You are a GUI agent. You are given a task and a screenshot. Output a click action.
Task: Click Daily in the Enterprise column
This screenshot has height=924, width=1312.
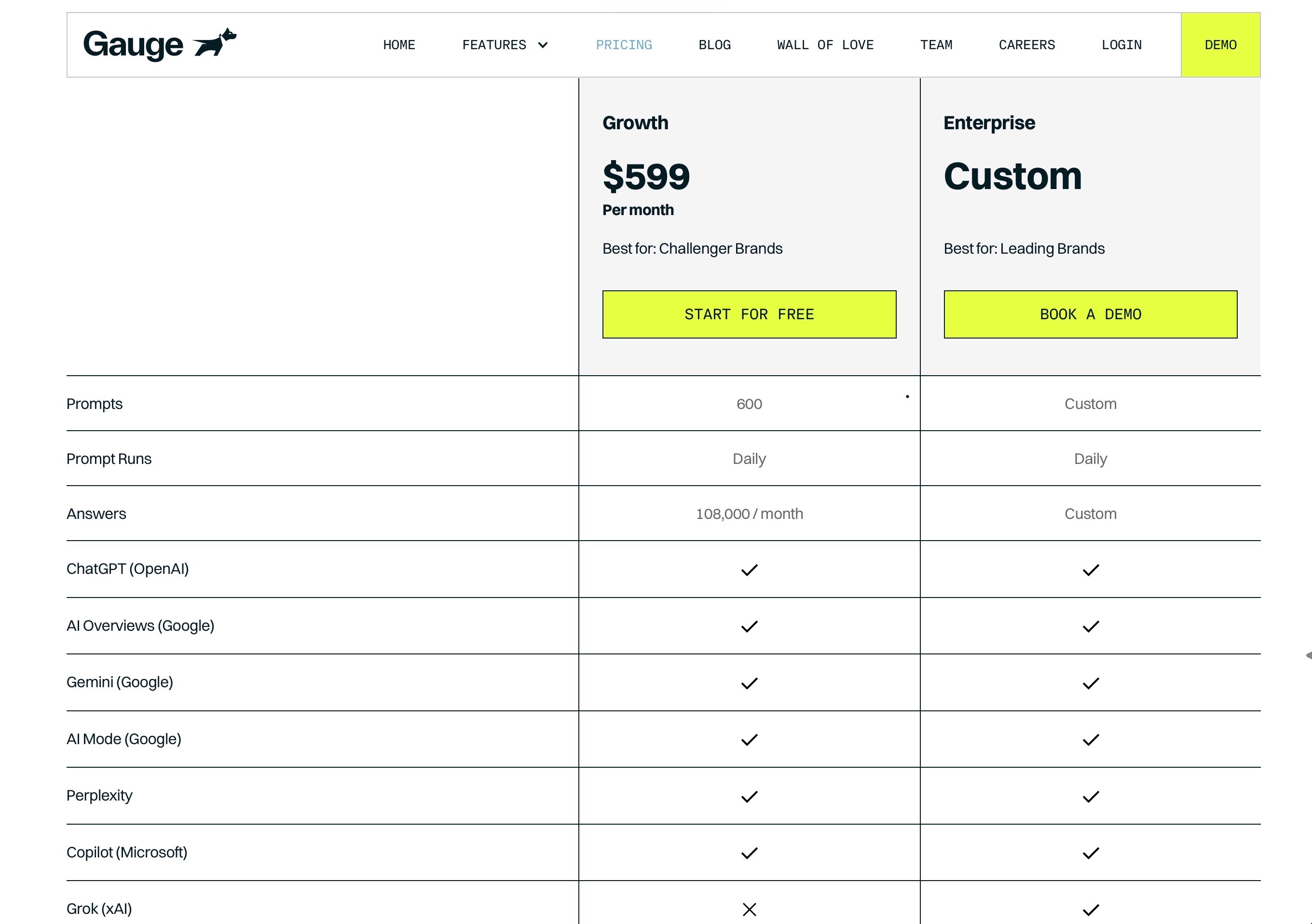tap(1090, 459)
